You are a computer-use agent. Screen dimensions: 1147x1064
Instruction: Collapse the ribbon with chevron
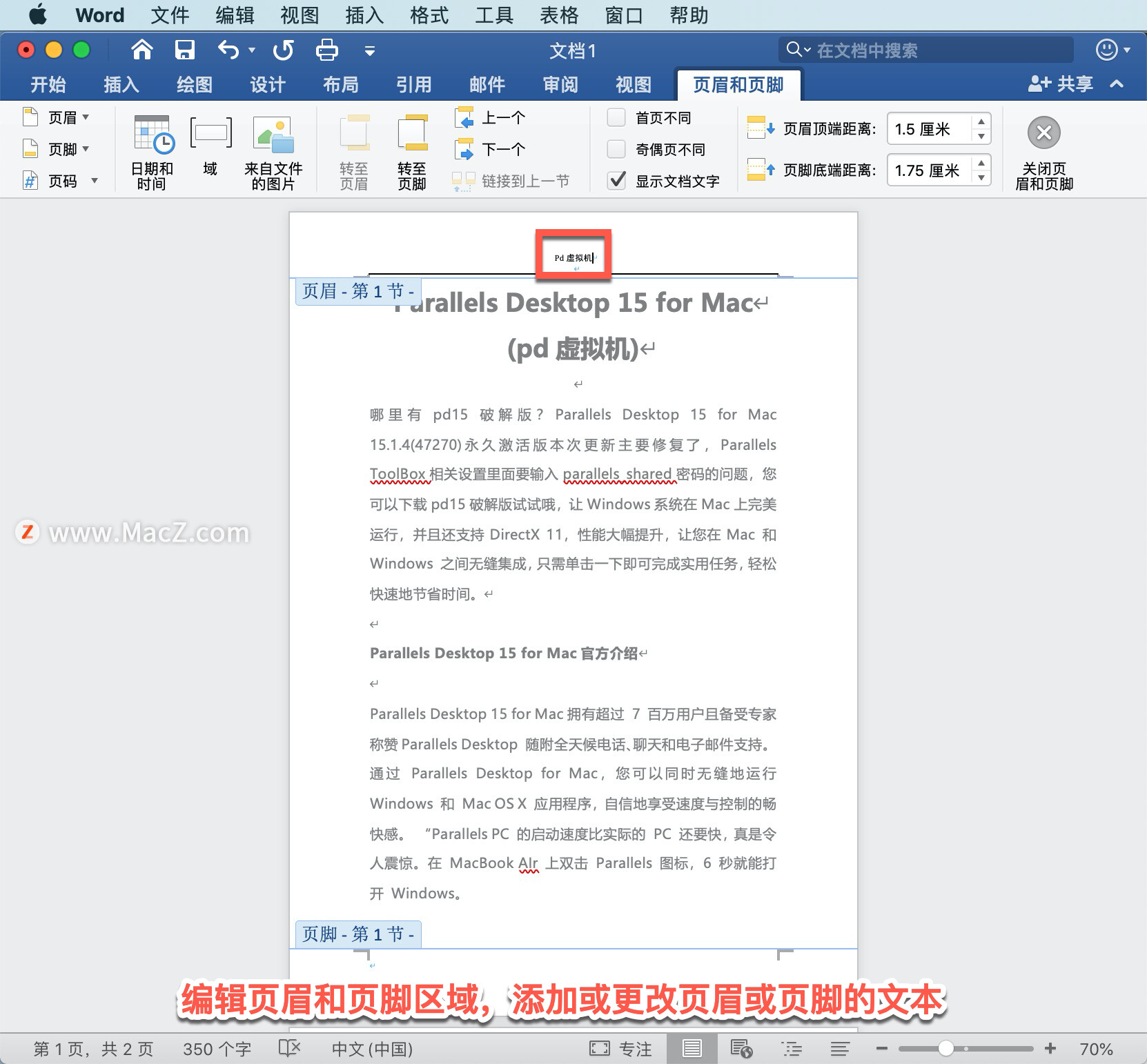1117,84
